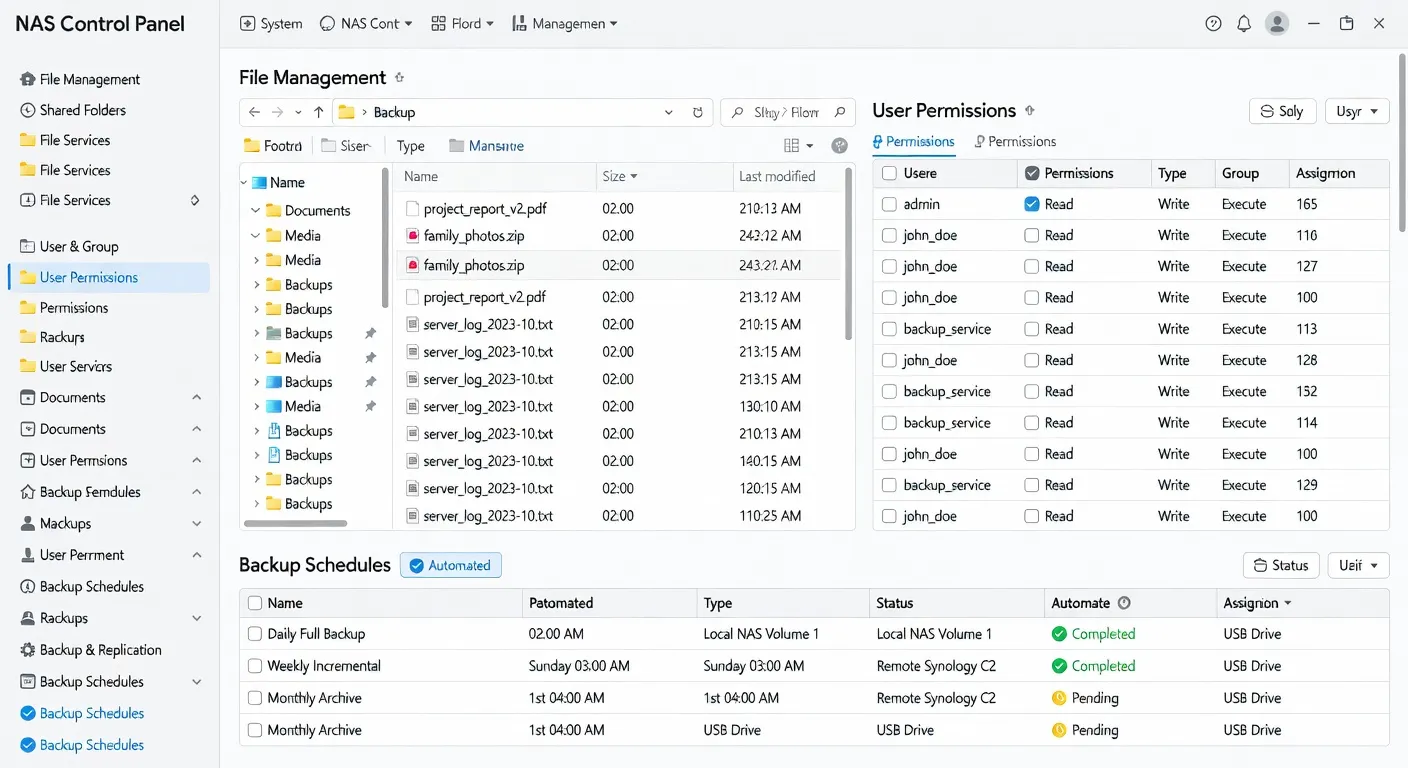Select the User Permissions sidebar icon
The width and height of the screenshot is (1408, 768).
click(x=27, y=277)
